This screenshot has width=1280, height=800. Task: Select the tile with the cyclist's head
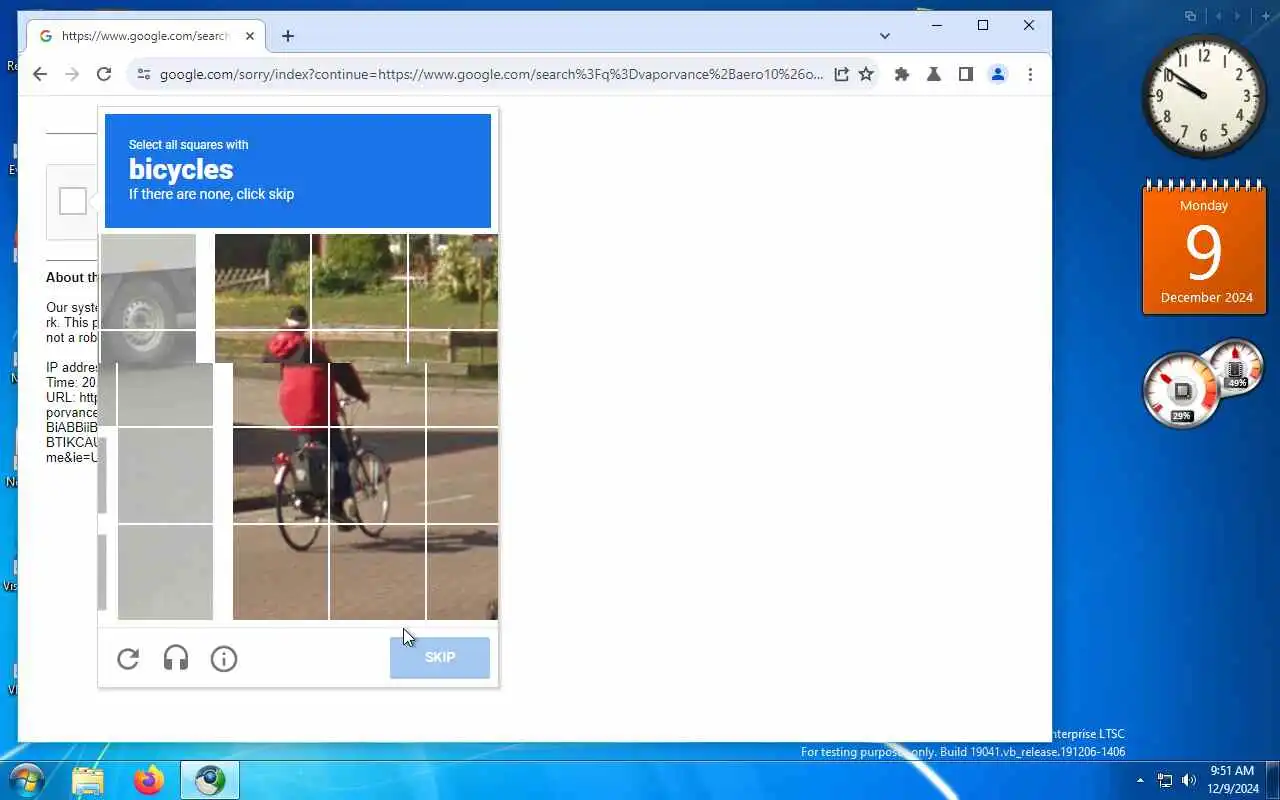[262, 281]
